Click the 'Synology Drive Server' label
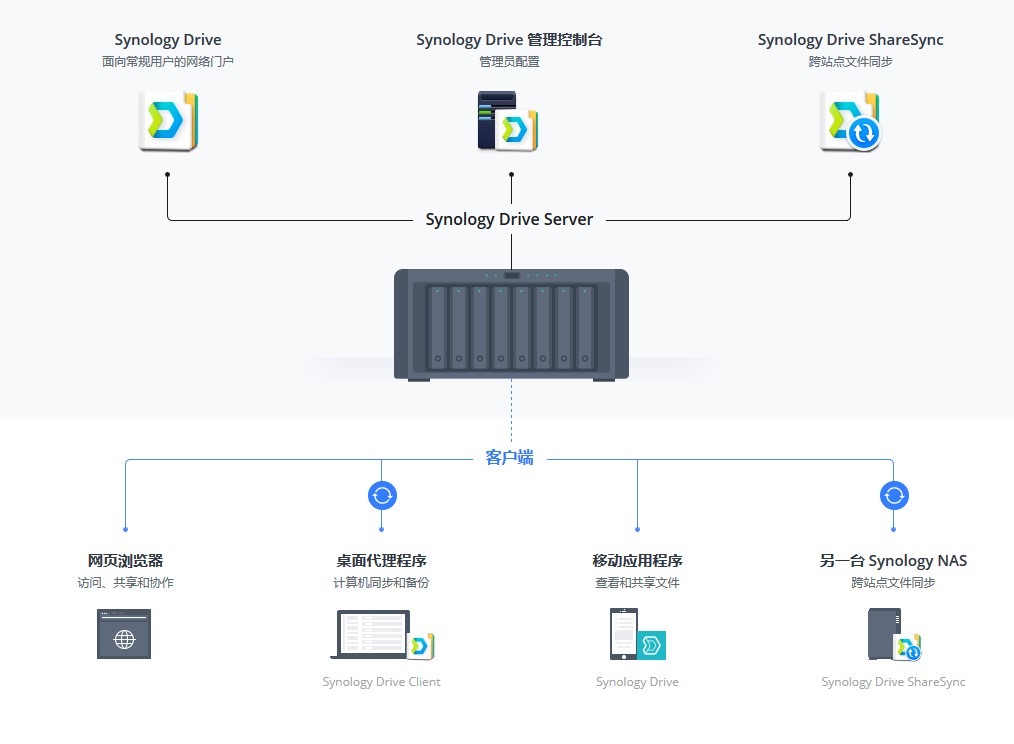 point(510,219)
